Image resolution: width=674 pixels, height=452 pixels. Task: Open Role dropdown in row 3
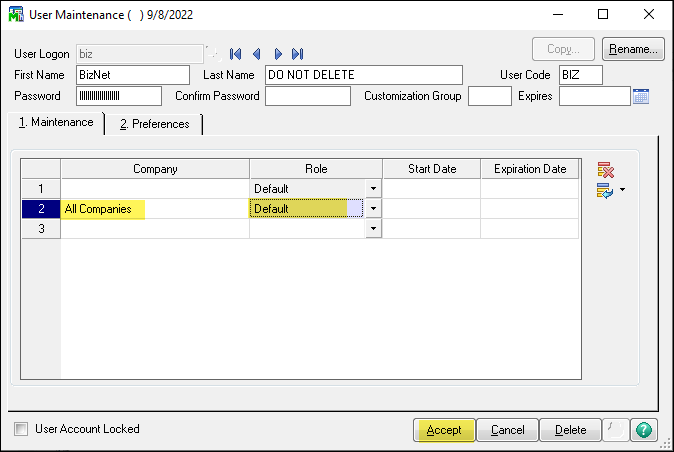pos(373,229)
